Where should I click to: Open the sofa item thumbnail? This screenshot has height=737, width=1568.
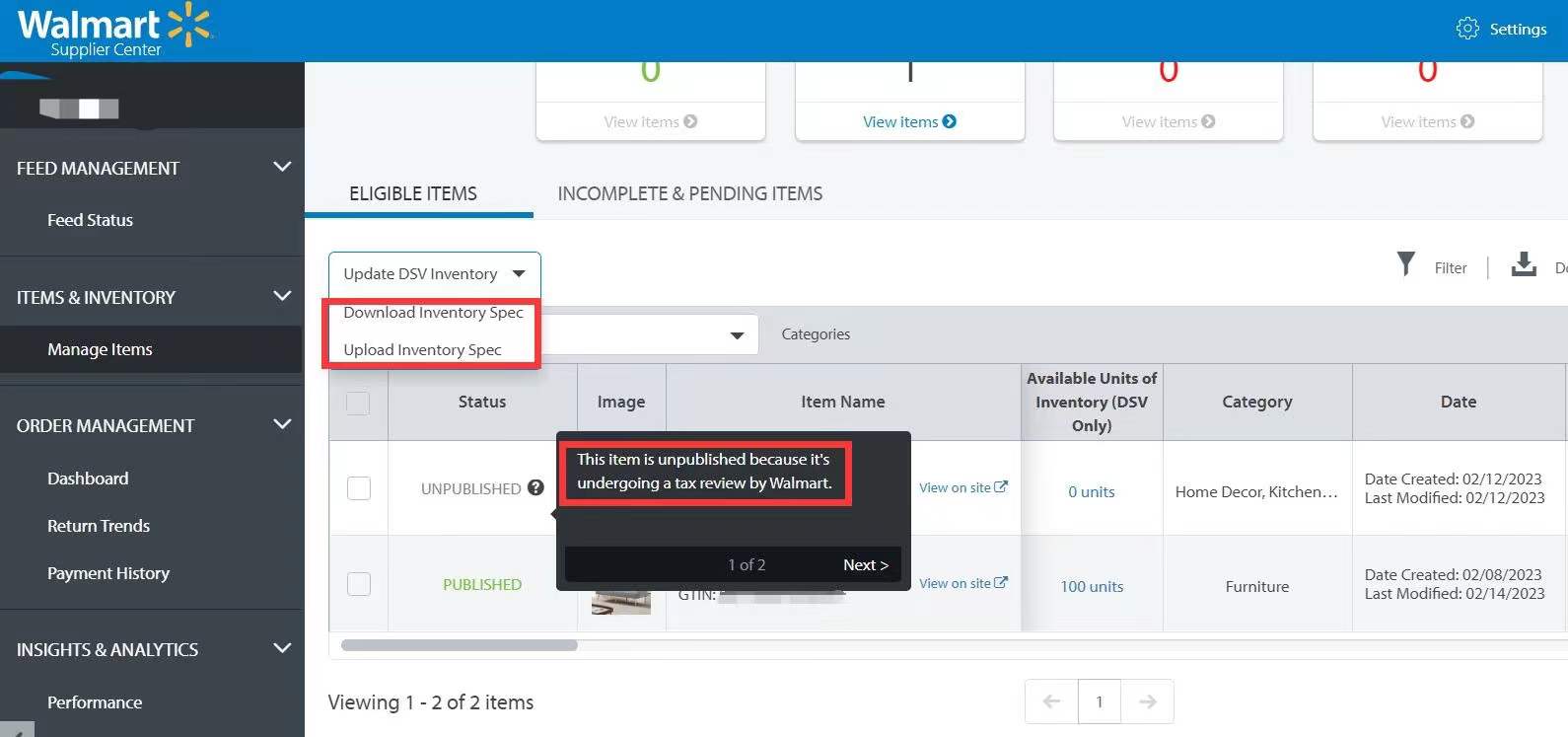[x=621, y=602]
